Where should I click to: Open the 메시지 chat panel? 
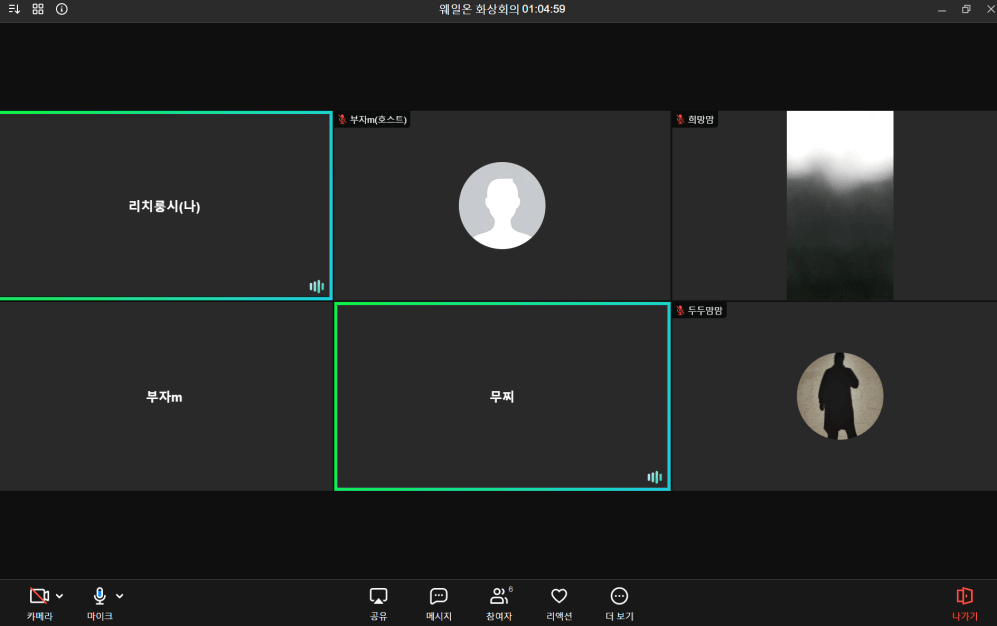click(x=438, y=602)
